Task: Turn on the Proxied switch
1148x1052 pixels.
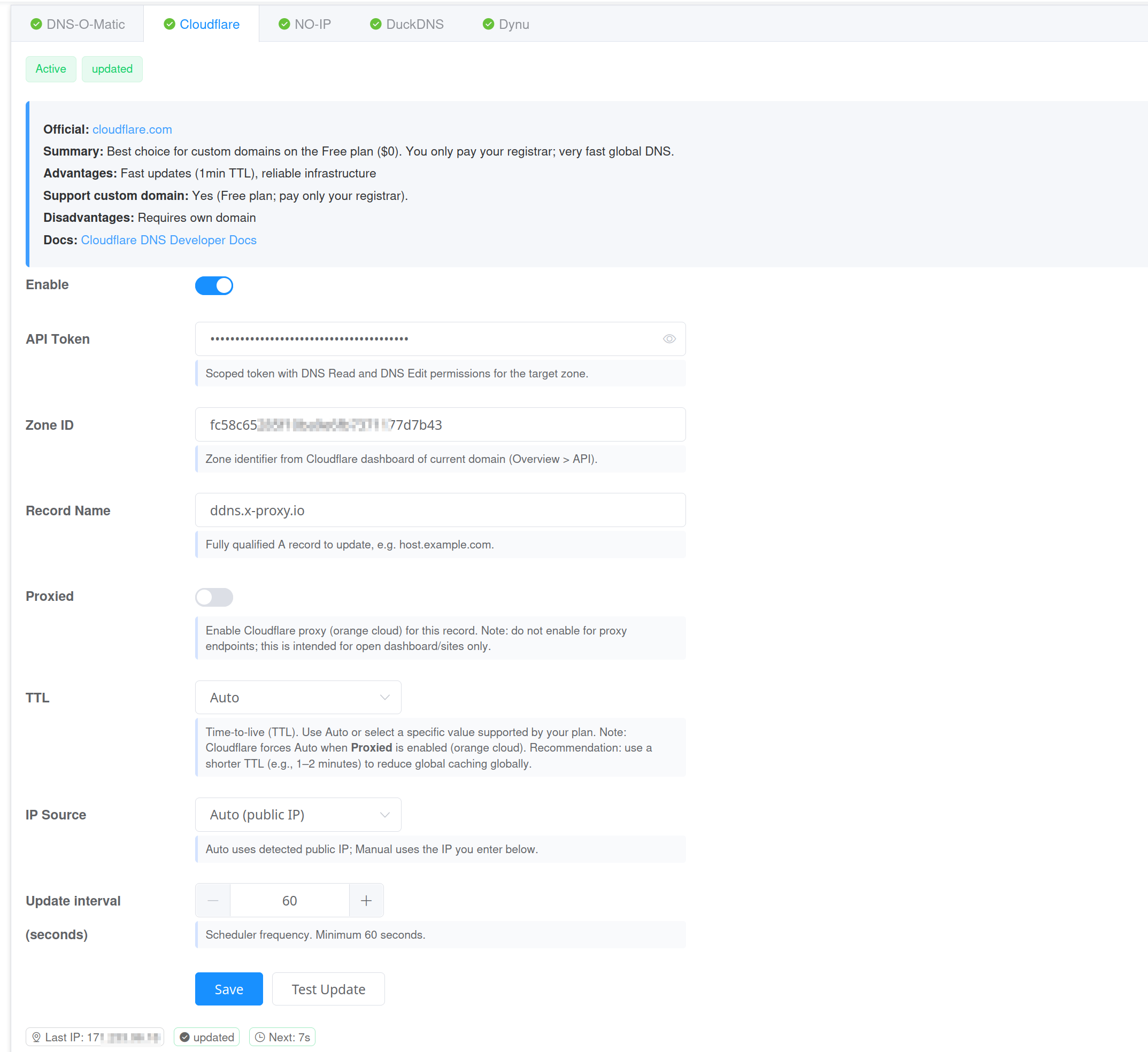Action: [214, 597]
